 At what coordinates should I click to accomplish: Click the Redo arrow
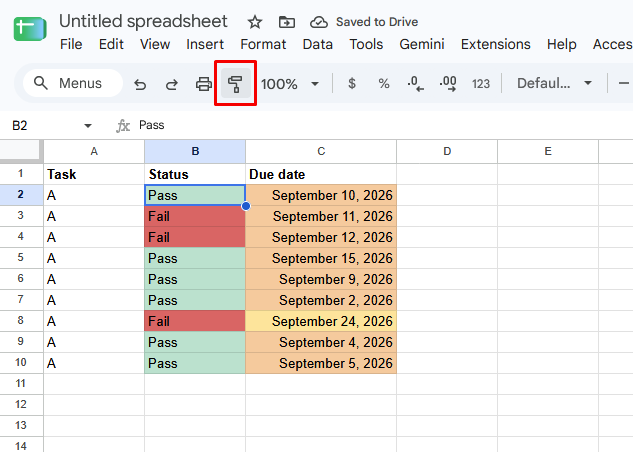coord(172,84)
